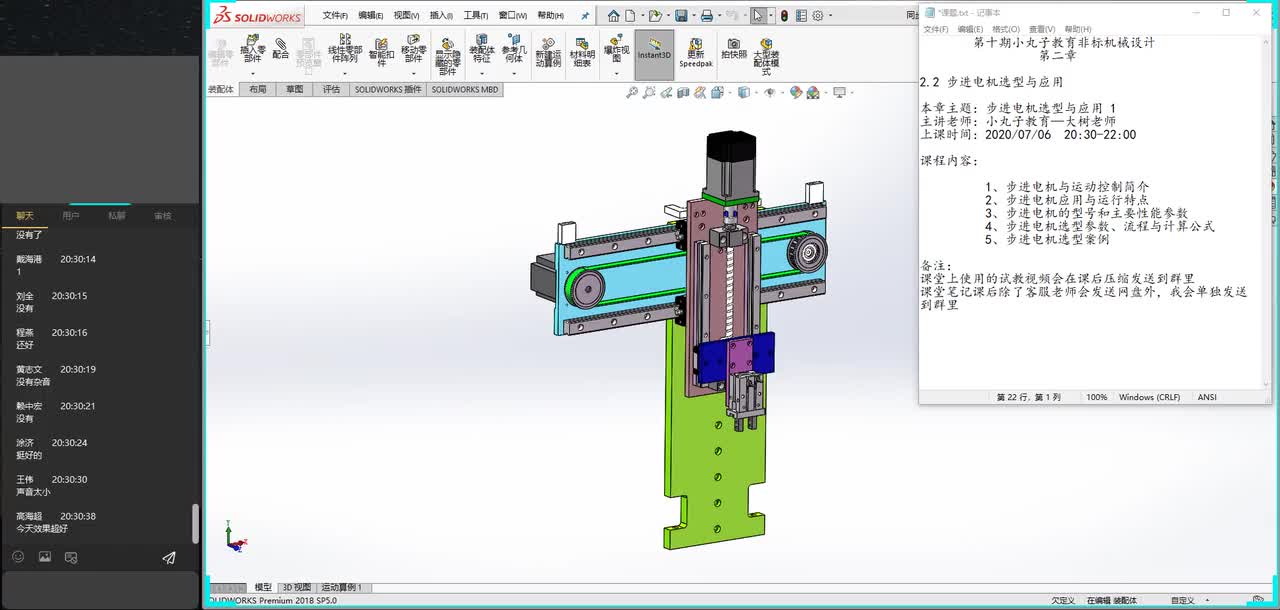Pin the SolidWorks menu bar pushpin

[x=585, y=16]
